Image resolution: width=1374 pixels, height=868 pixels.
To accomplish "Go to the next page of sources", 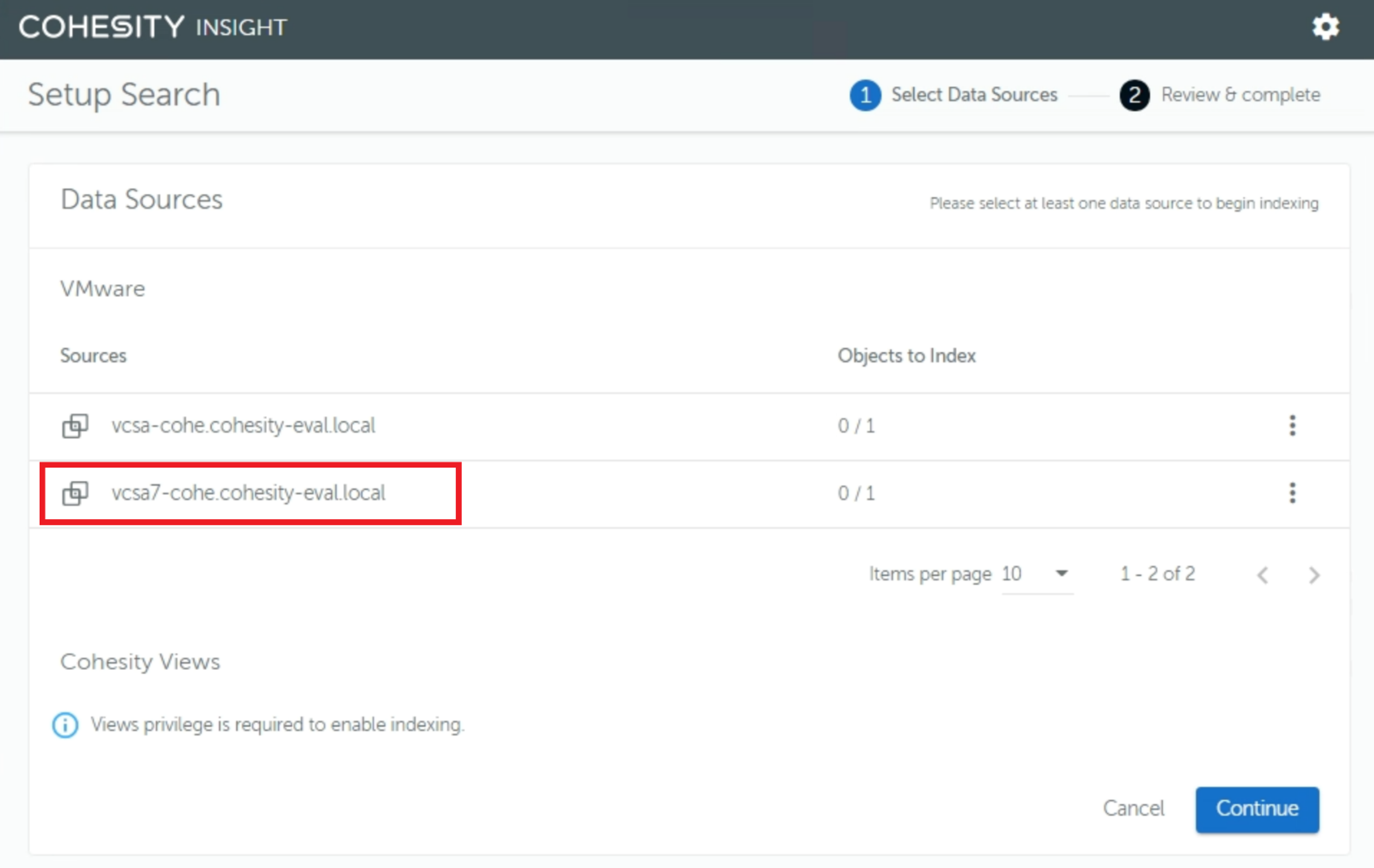I will (1314, 575).
